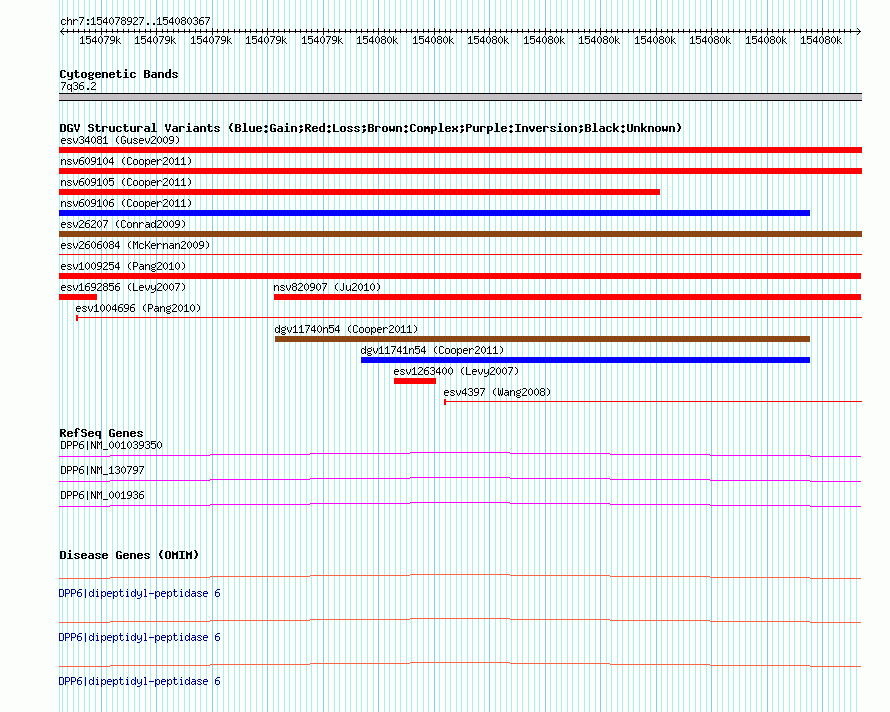Open the nsv609106 (Cooper2011) blue gain bar

(x=434, y=213)
